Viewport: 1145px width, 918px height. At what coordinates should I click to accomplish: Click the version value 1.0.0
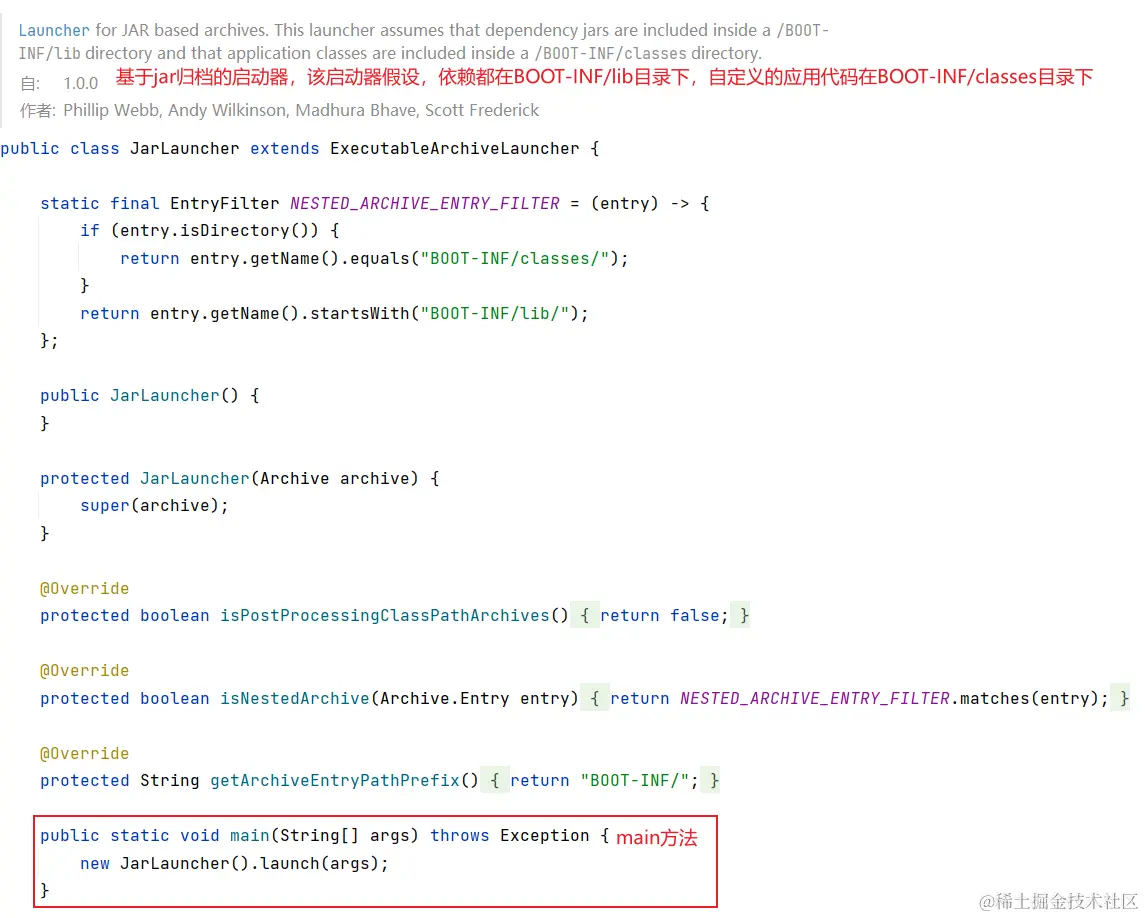pos(80,83)
